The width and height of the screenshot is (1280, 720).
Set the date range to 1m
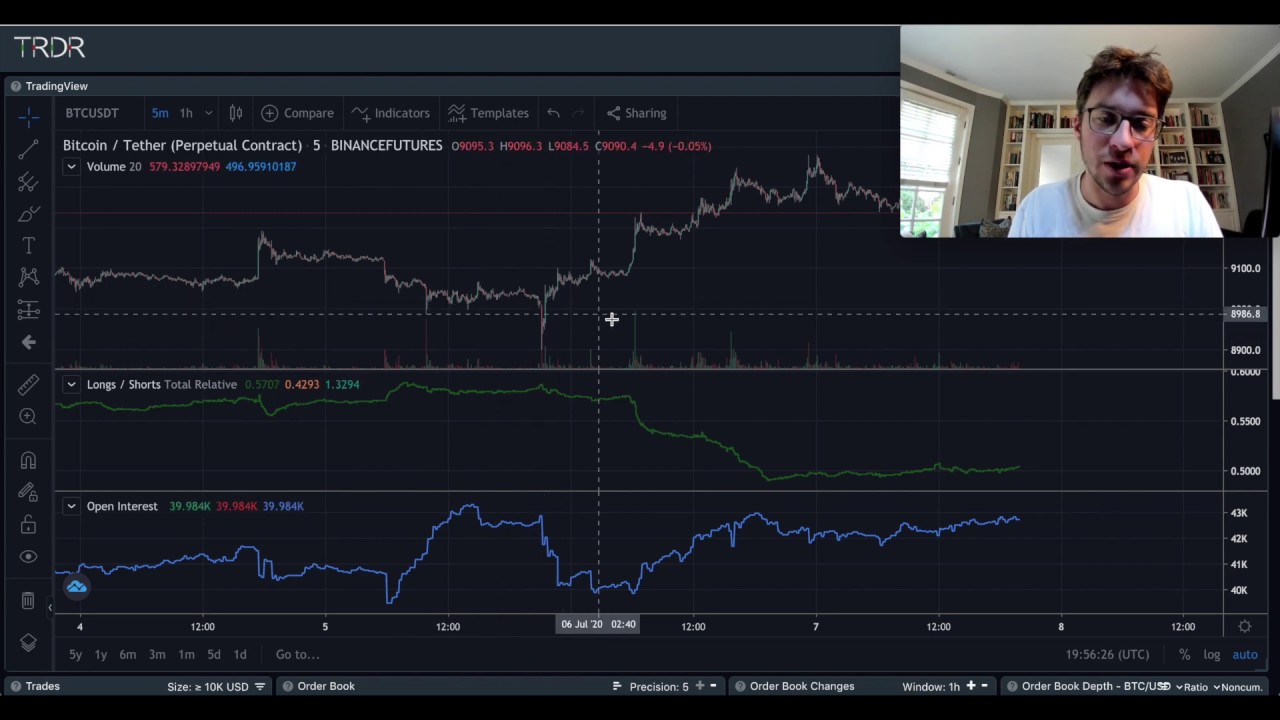[186, 654]
